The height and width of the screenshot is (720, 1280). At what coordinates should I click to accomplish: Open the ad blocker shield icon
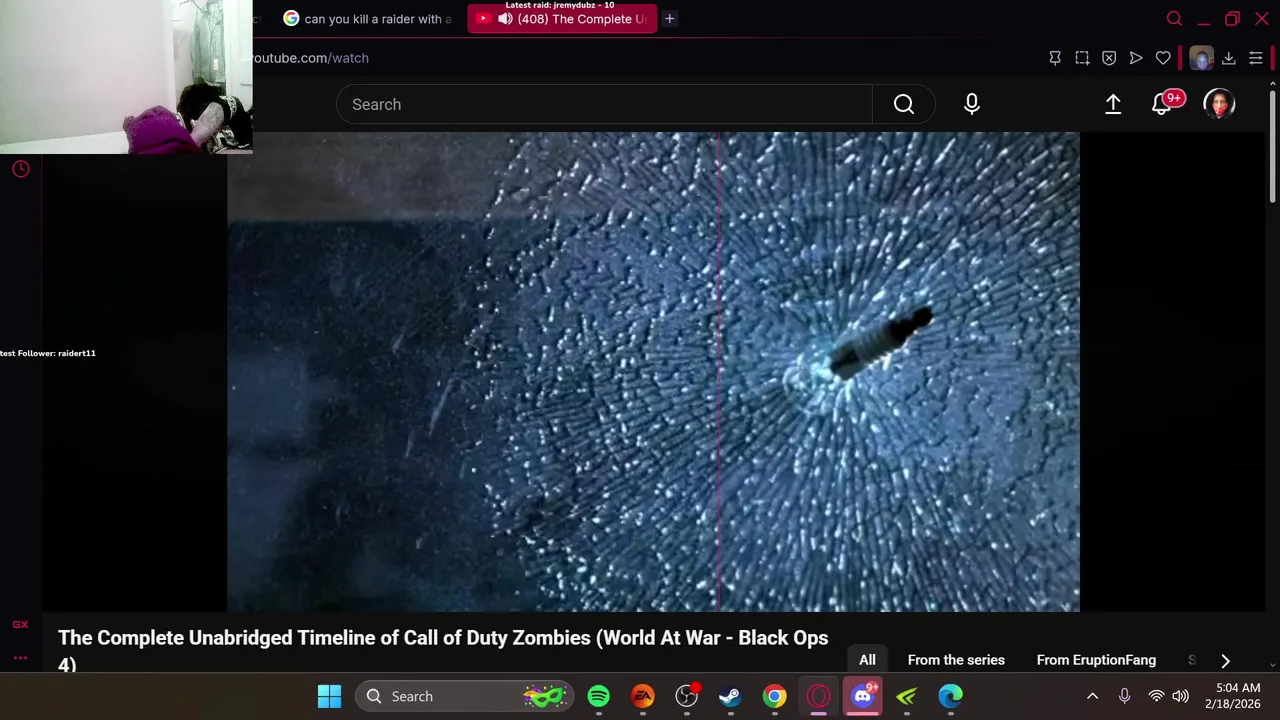point(1109,58)
